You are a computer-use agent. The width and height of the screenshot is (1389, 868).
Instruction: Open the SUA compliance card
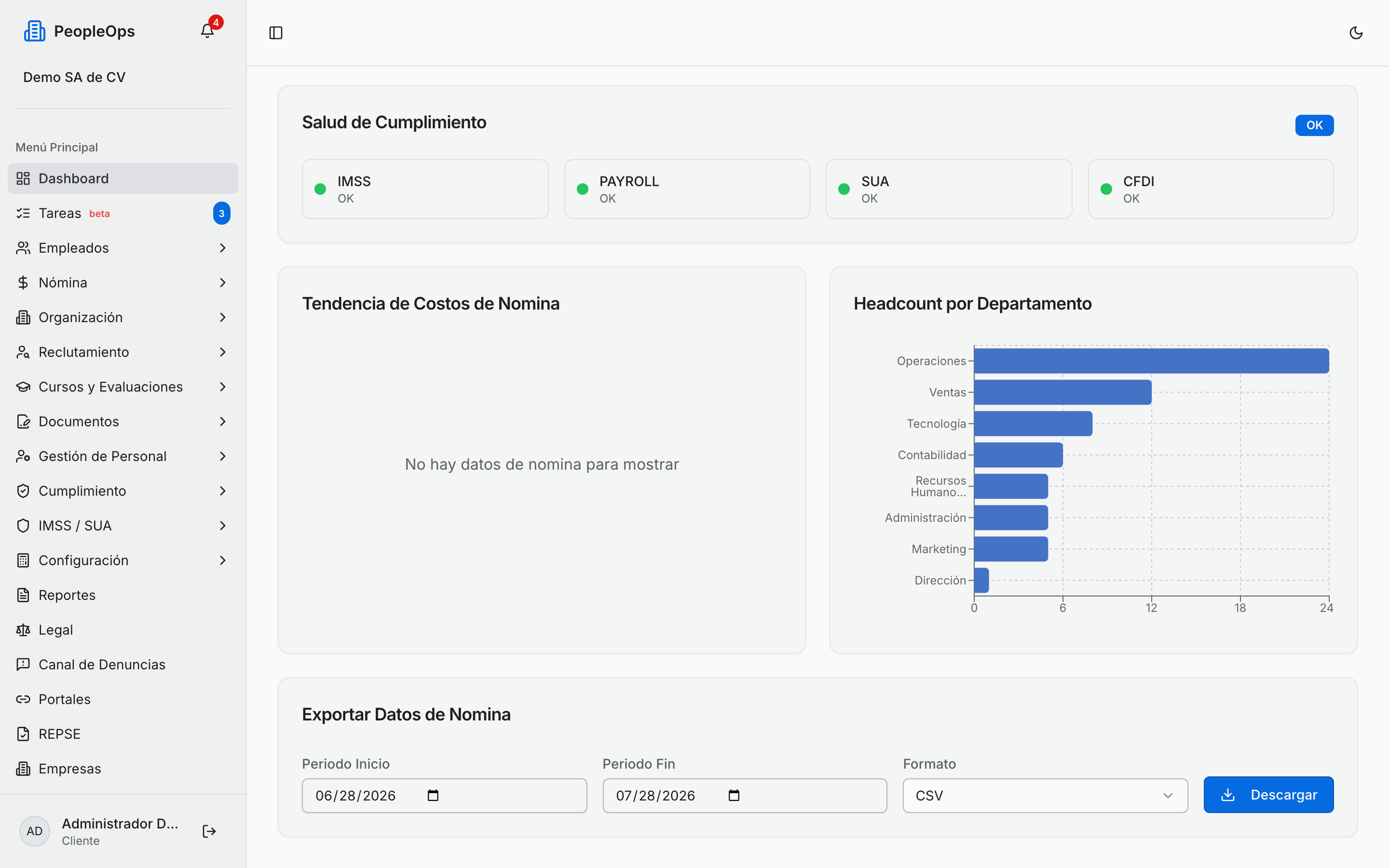[949, 189]
